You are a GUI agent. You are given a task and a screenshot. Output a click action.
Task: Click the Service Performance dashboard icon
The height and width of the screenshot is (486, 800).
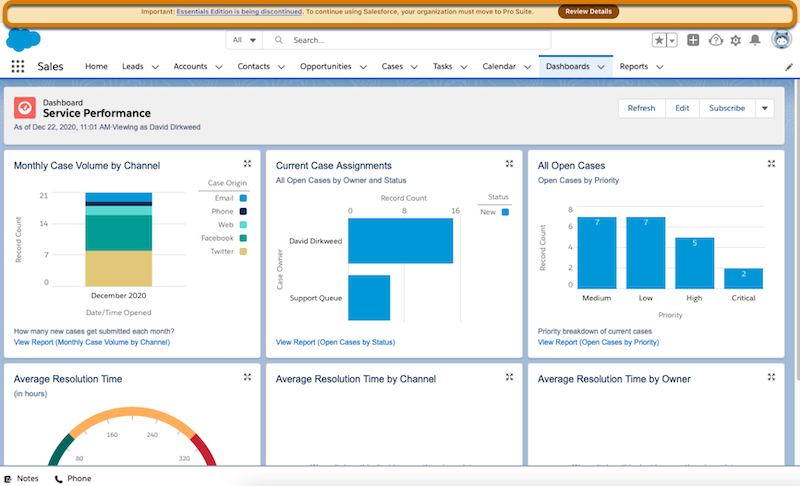click(x=24, y=108)
